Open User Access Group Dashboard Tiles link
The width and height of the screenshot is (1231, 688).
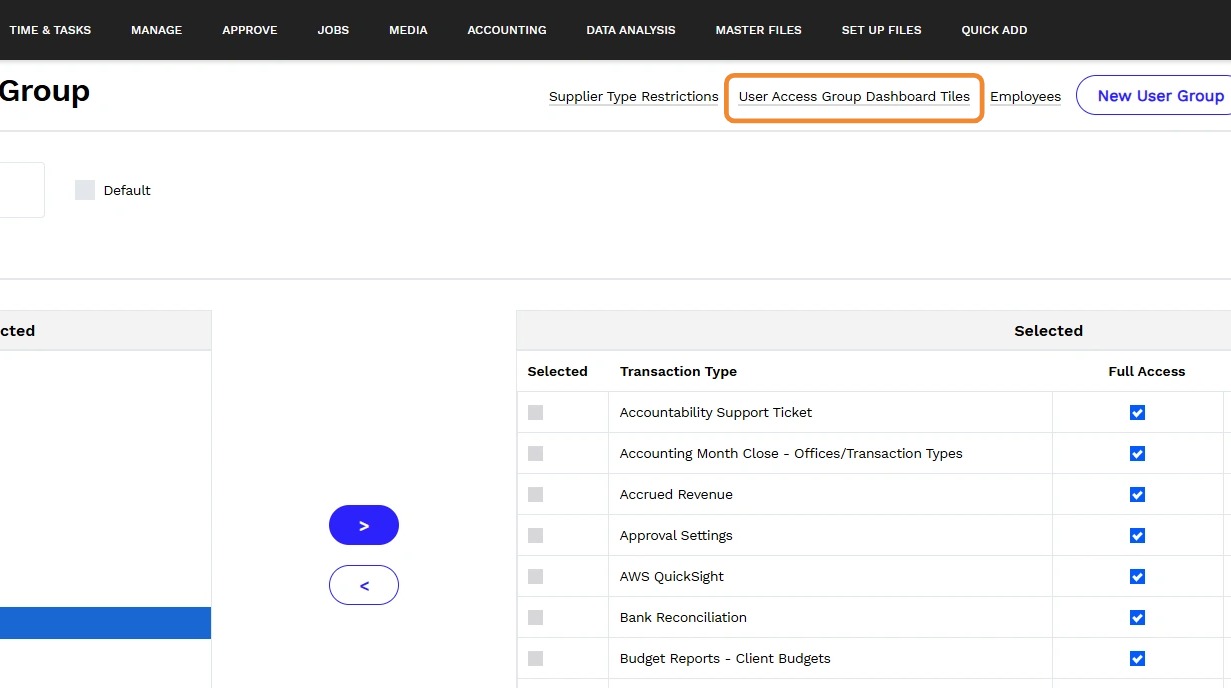[x=854, y=97]
